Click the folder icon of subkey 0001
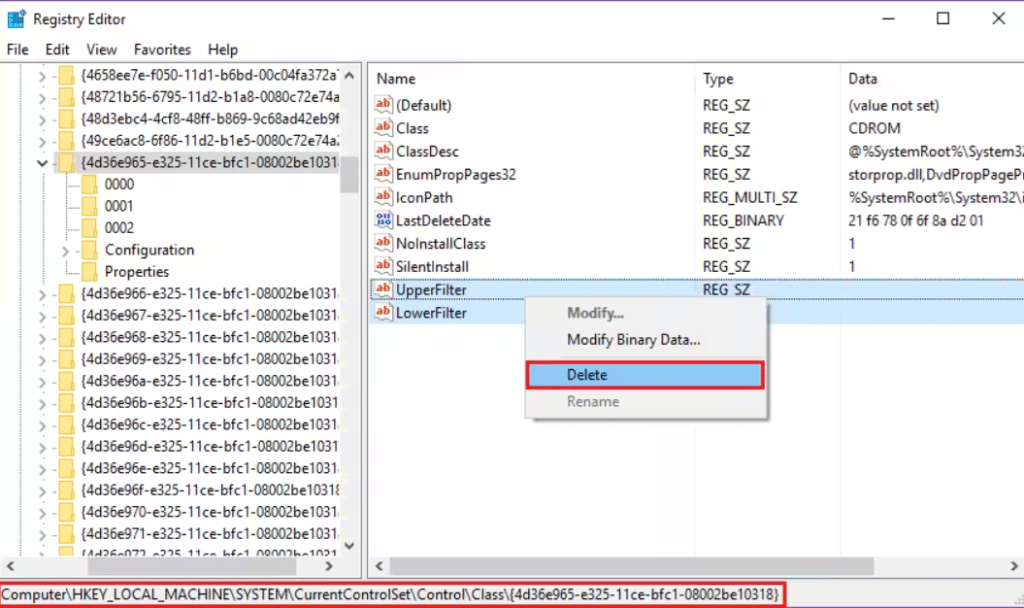The image size is (1024, 608). (x=88, y=205)
